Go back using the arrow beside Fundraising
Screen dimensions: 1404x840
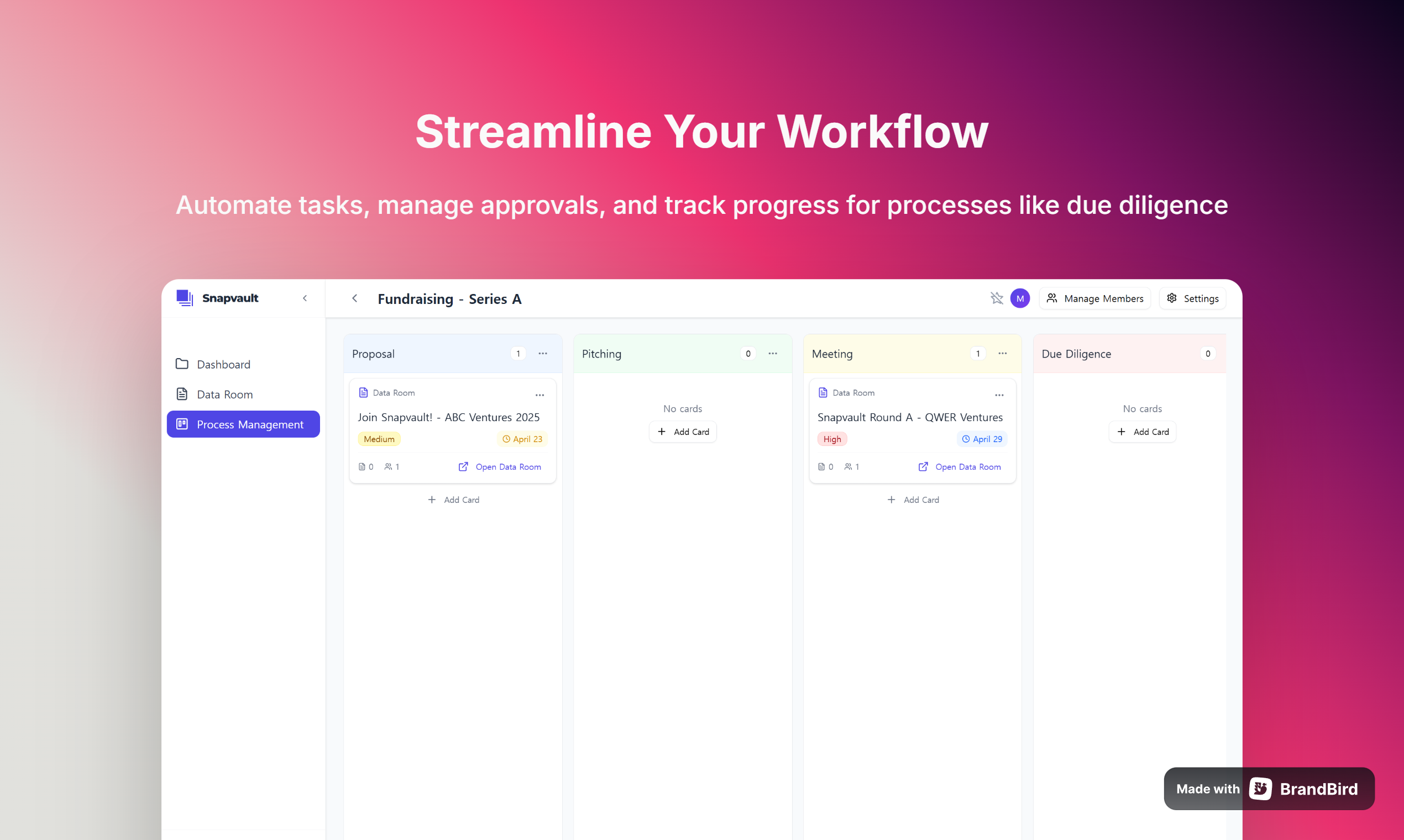click(x=354, y=298)
